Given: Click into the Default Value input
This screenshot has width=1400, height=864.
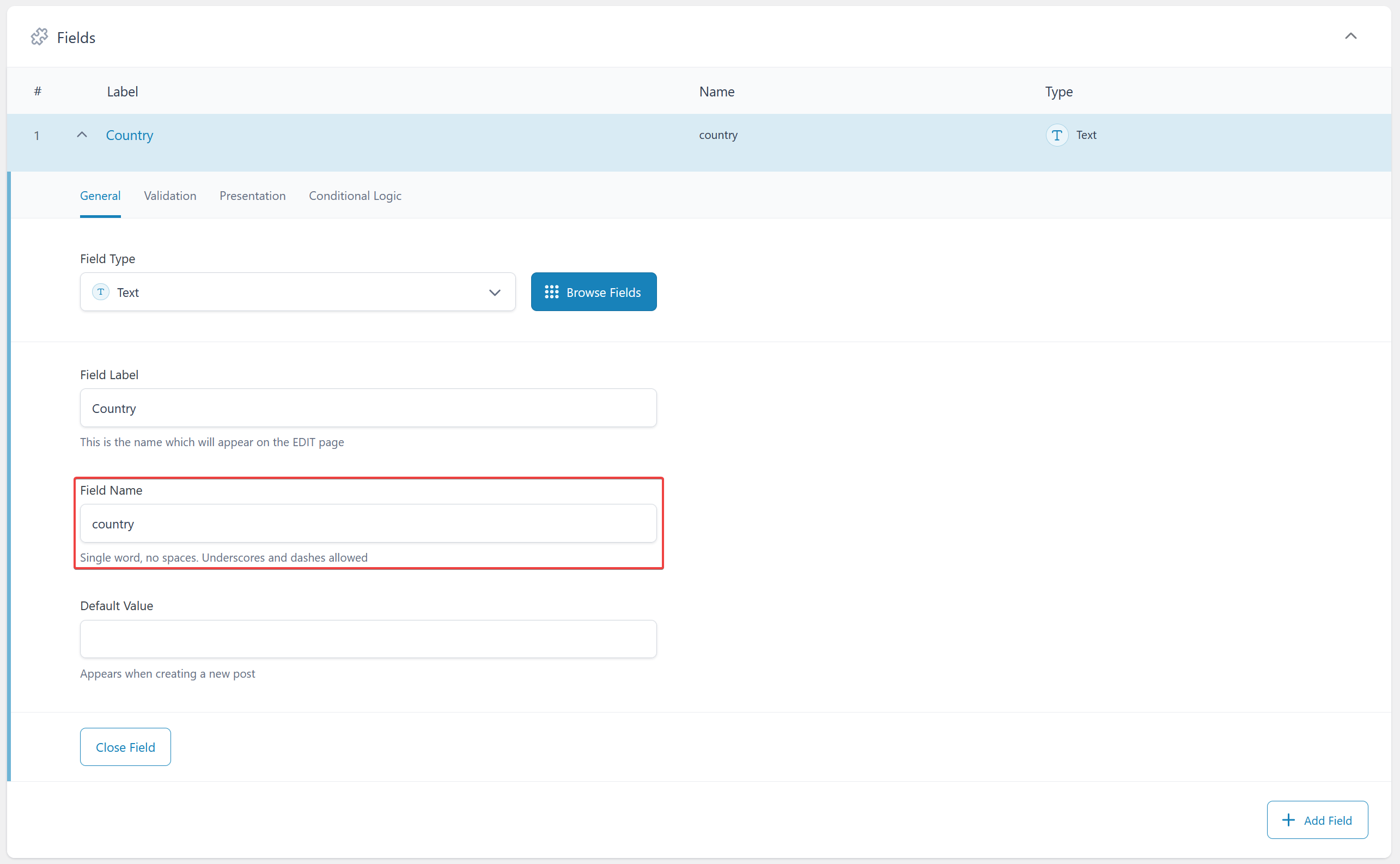Looking at the screenshot, I should (368, 639).
